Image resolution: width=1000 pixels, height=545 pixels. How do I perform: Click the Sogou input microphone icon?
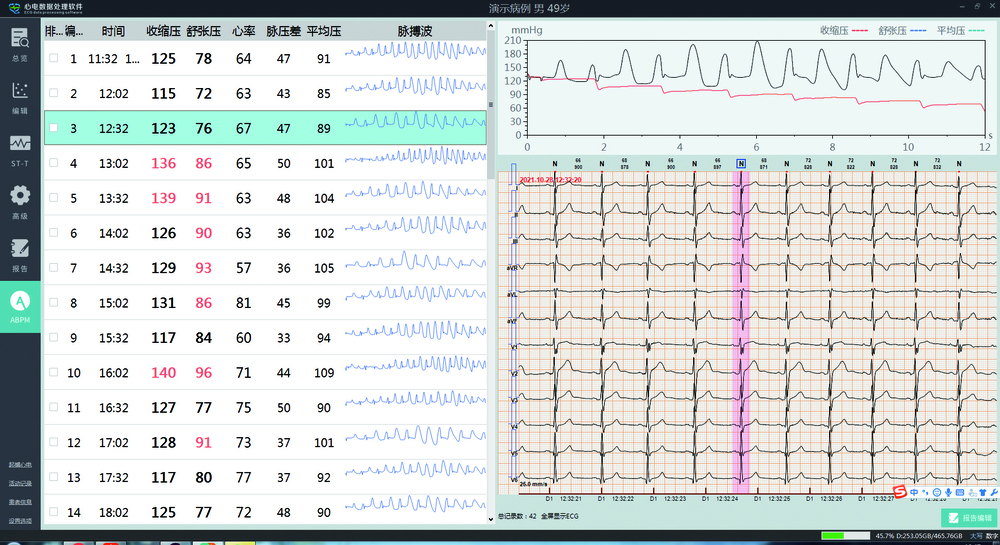click(948, 492)
